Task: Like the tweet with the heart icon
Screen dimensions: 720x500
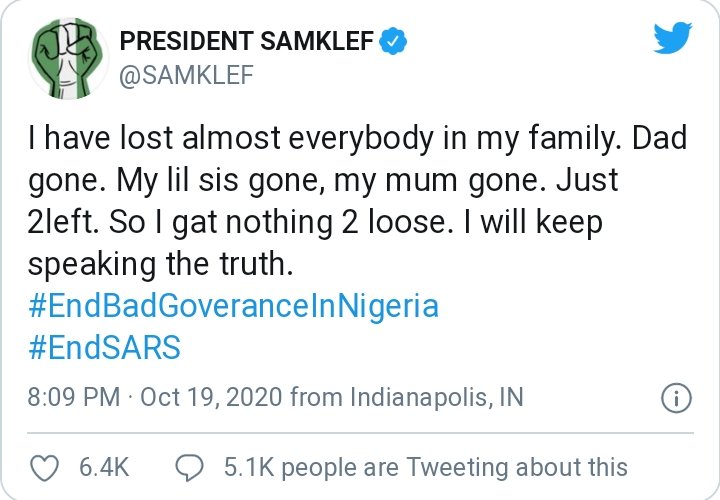Action: 42,466
